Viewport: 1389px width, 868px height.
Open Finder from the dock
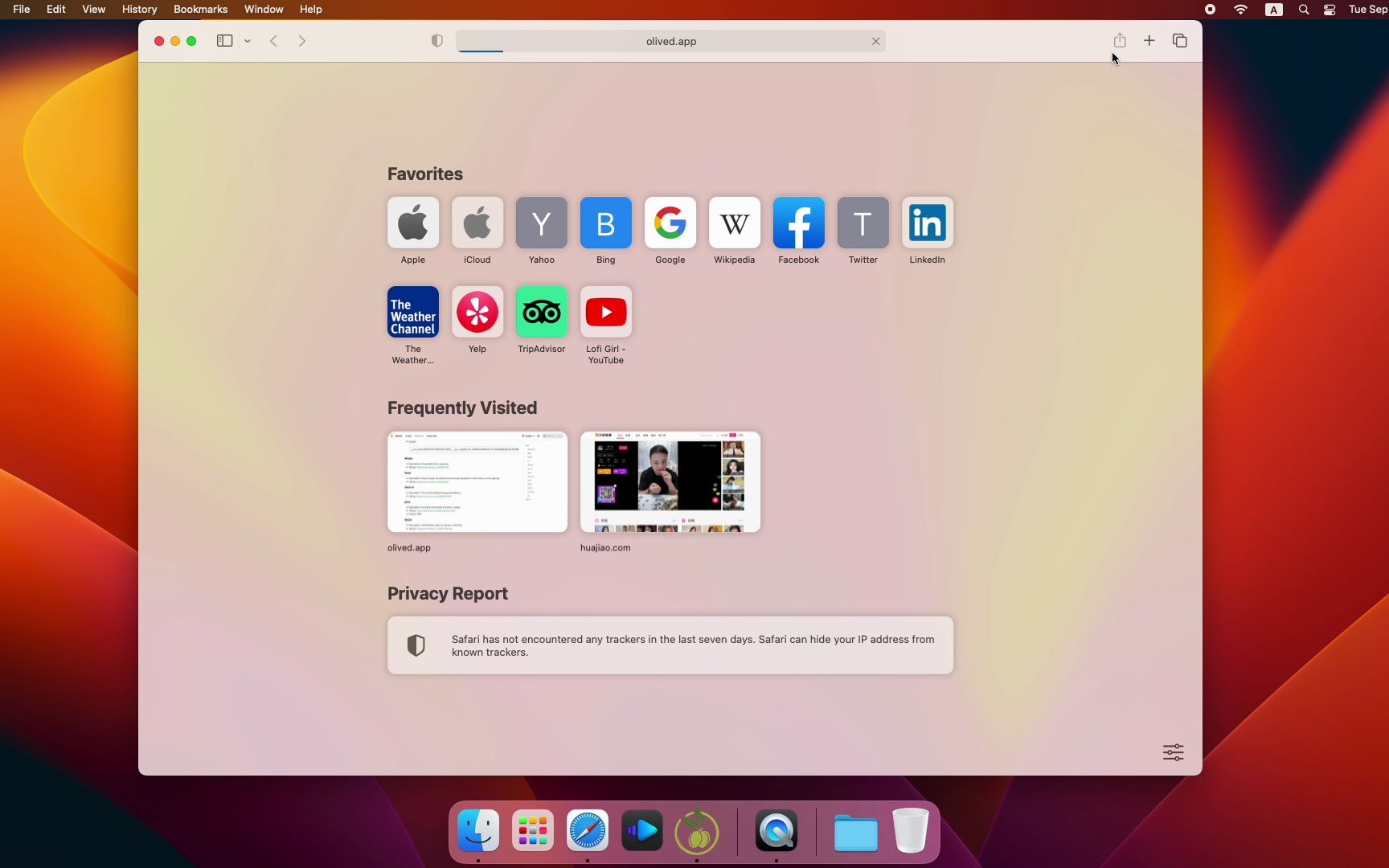478,831
